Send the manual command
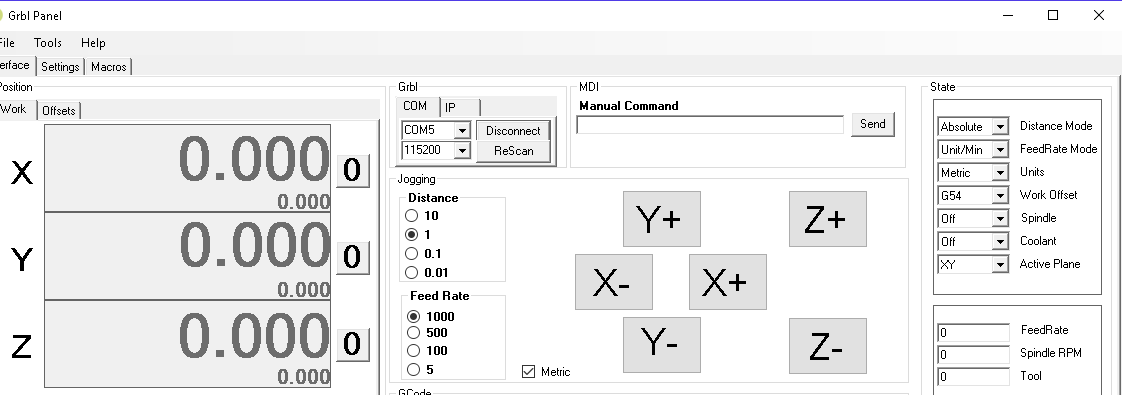 [872, 125]
